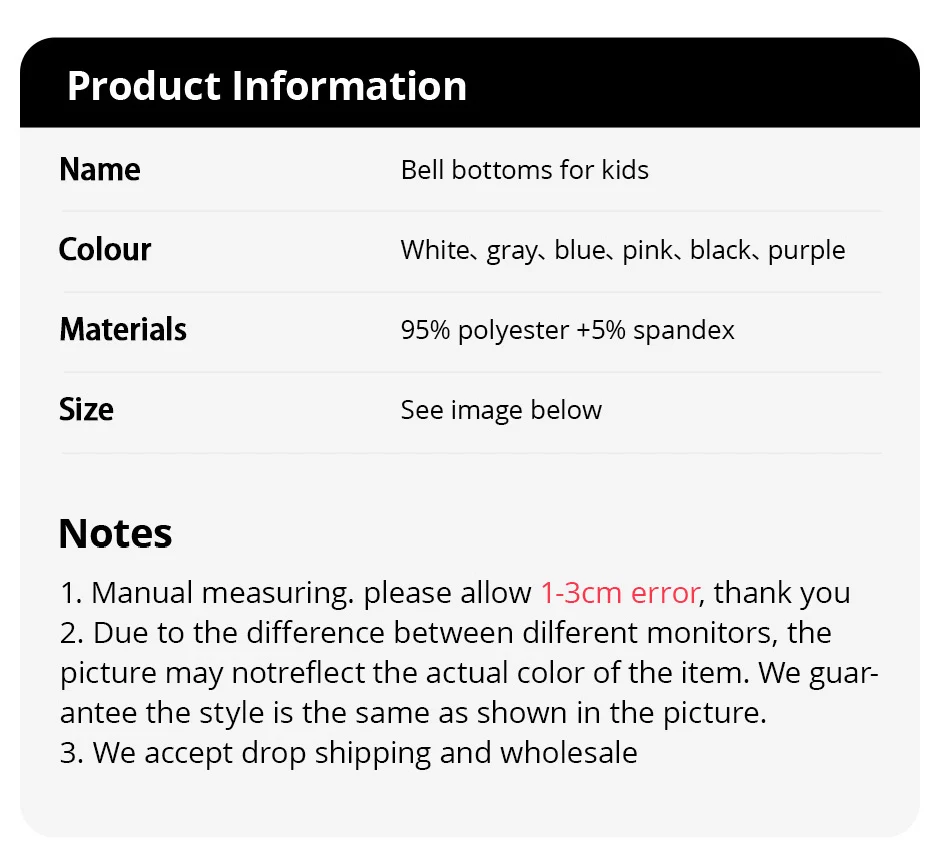Click "95% polyester +5% spandex" text
The image size is (940, 848).
point(567,331)
